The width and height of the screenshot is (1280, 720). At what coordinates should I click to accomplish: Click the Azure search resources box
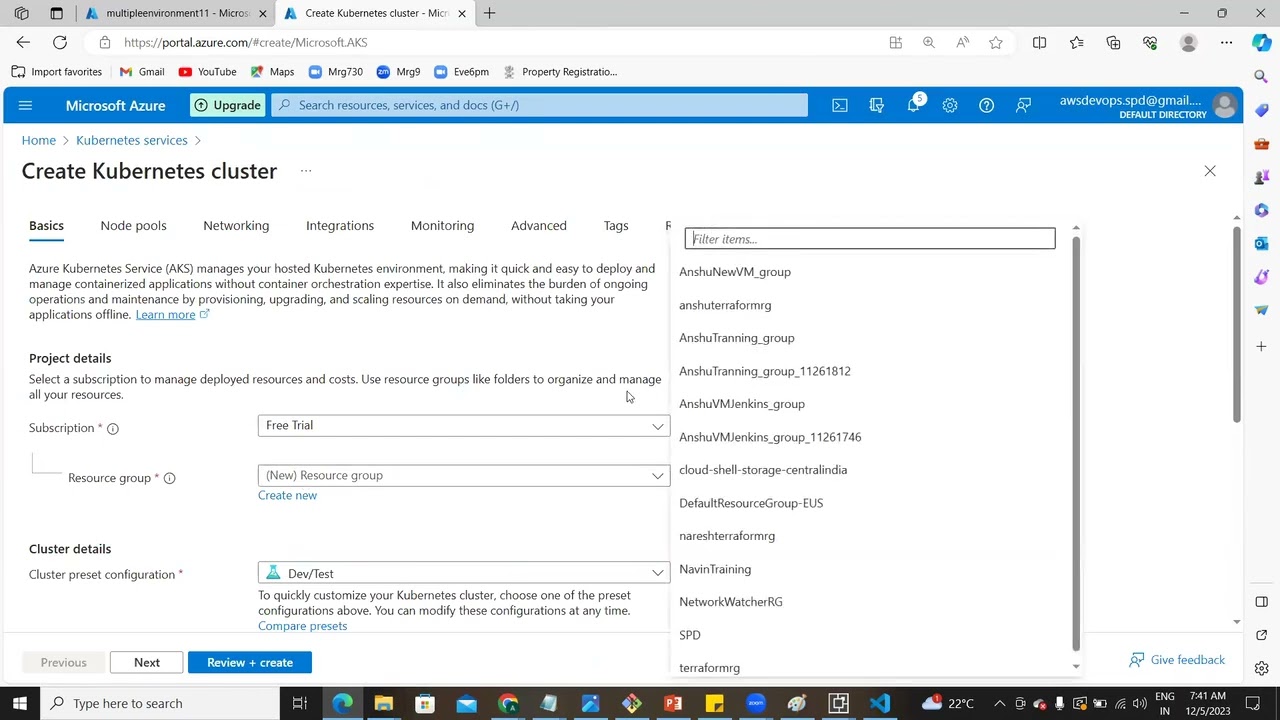pyautogui.click(x=540, y=105)
